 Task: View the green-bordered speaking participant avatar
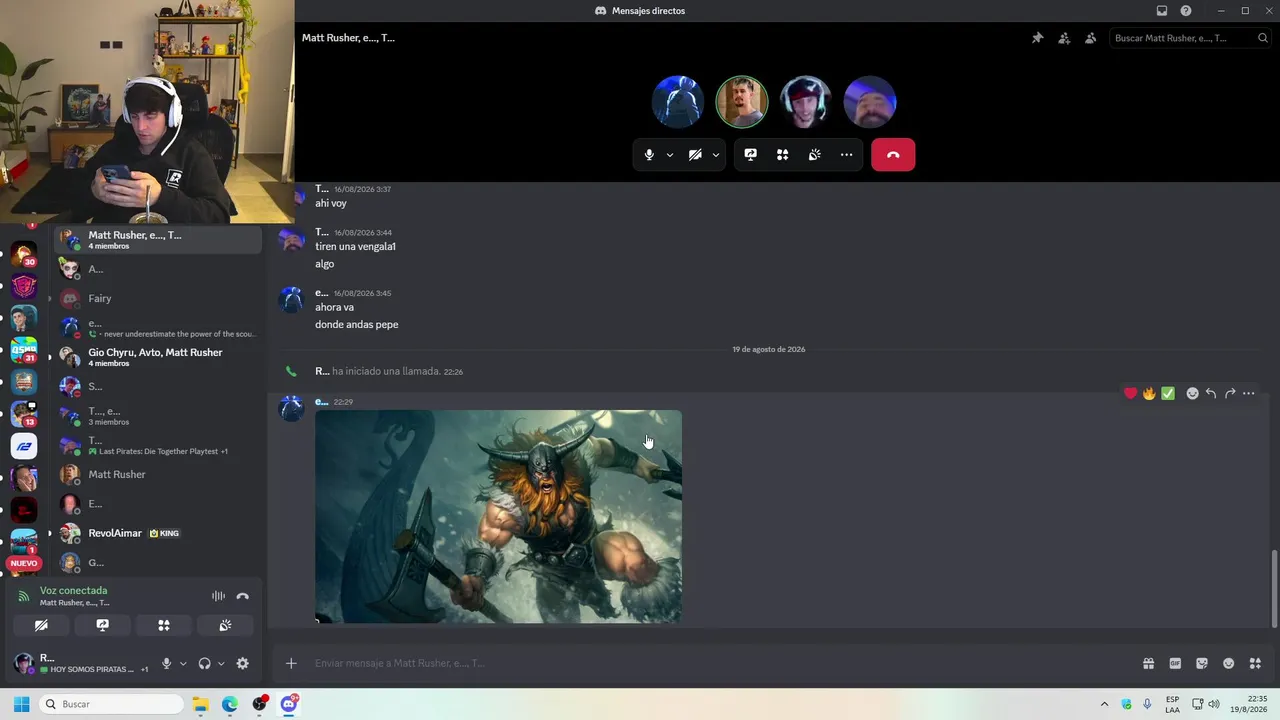[741, 102]
